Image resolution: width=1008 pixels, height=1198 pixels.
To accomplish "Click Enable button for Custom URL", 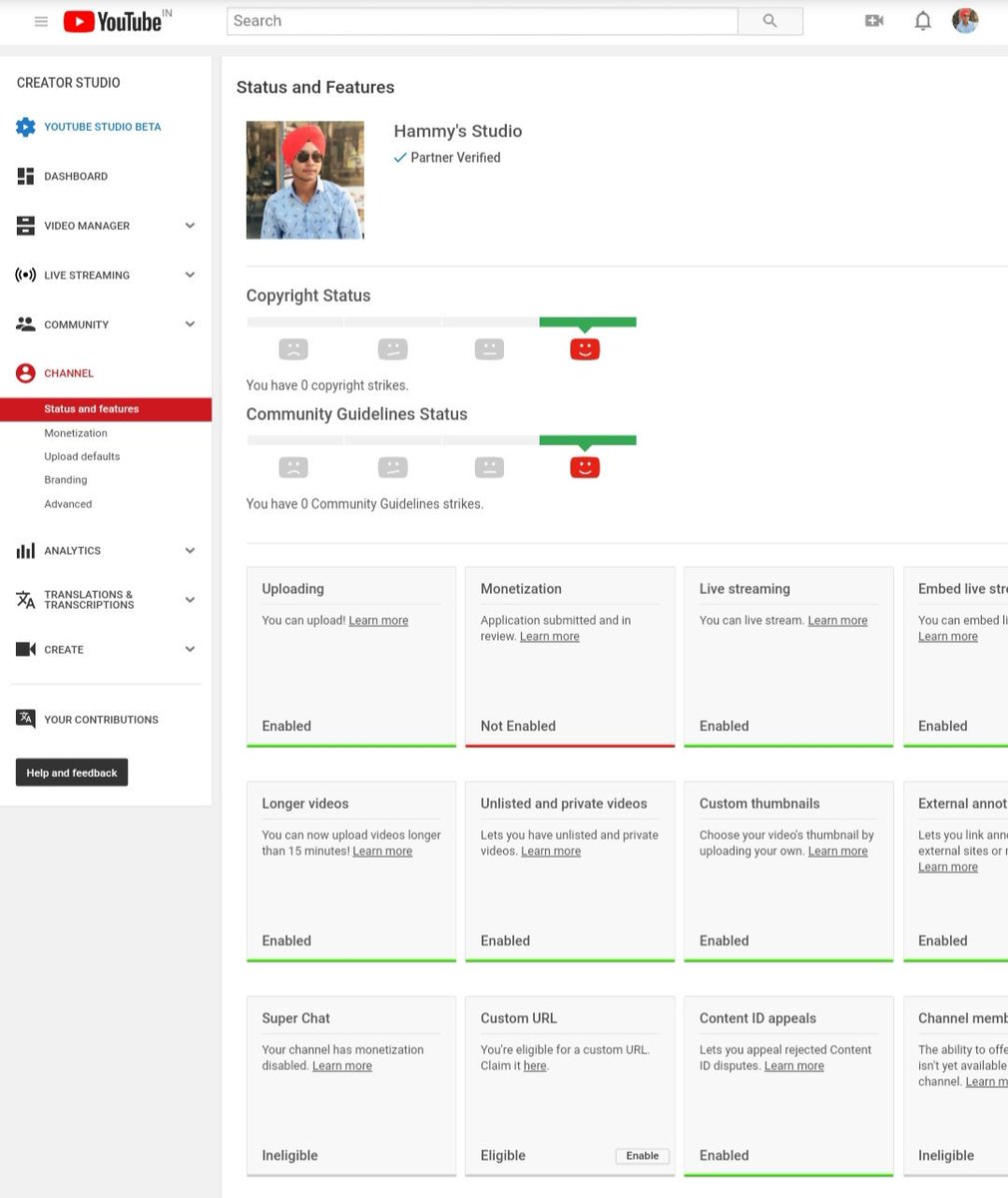I will (643, 1156).
